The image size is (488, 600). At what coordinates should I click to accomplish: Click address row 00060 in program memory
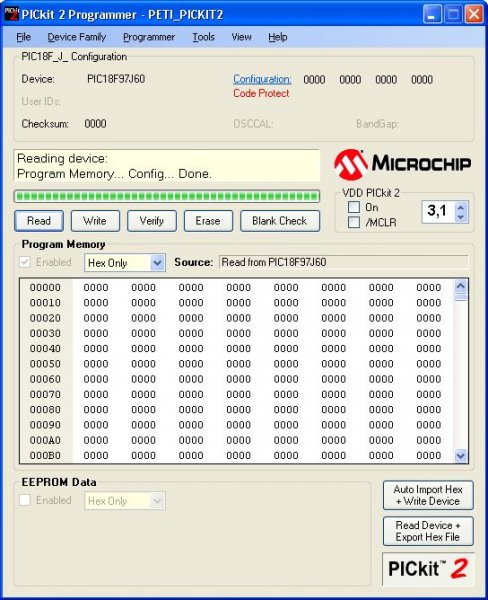45,379
